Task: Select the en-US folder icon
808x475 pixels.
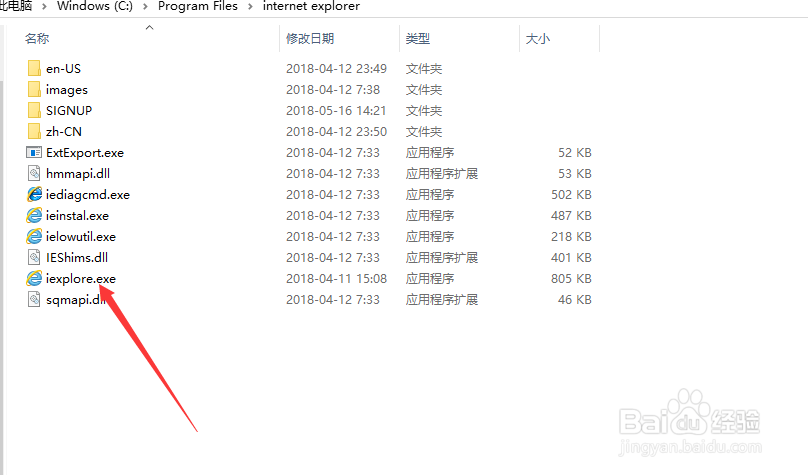Action: (x=34, y=69)
